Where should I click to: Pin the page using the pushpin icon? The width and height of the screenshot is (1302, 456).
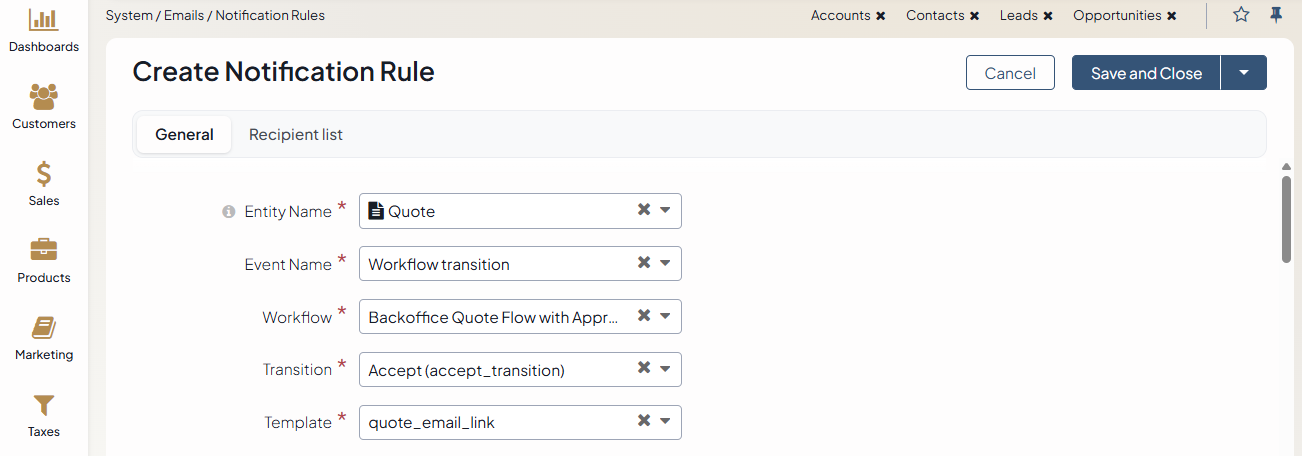1276,15
